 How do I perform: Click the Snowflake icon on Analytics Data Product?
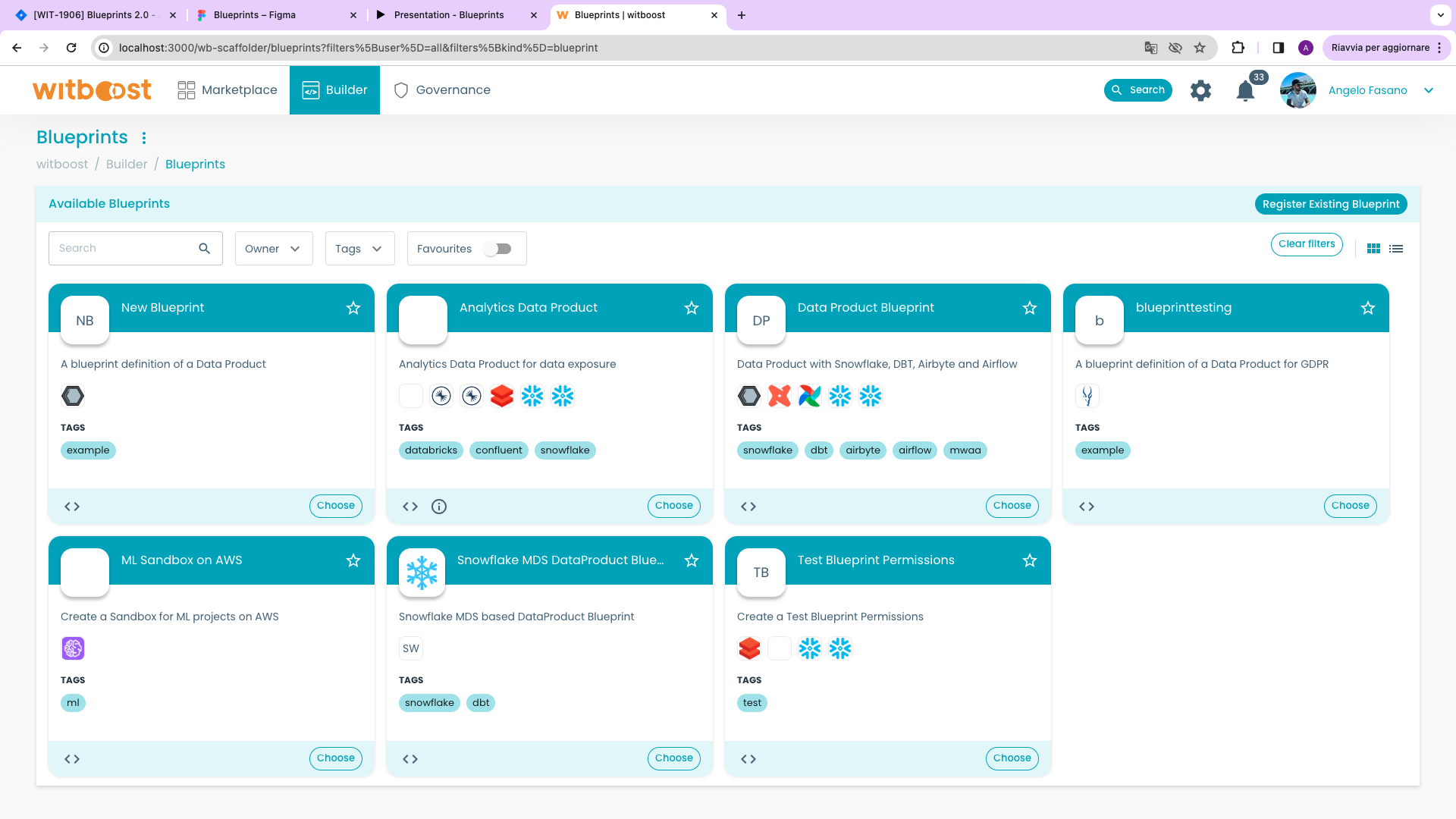coord(532,396)
